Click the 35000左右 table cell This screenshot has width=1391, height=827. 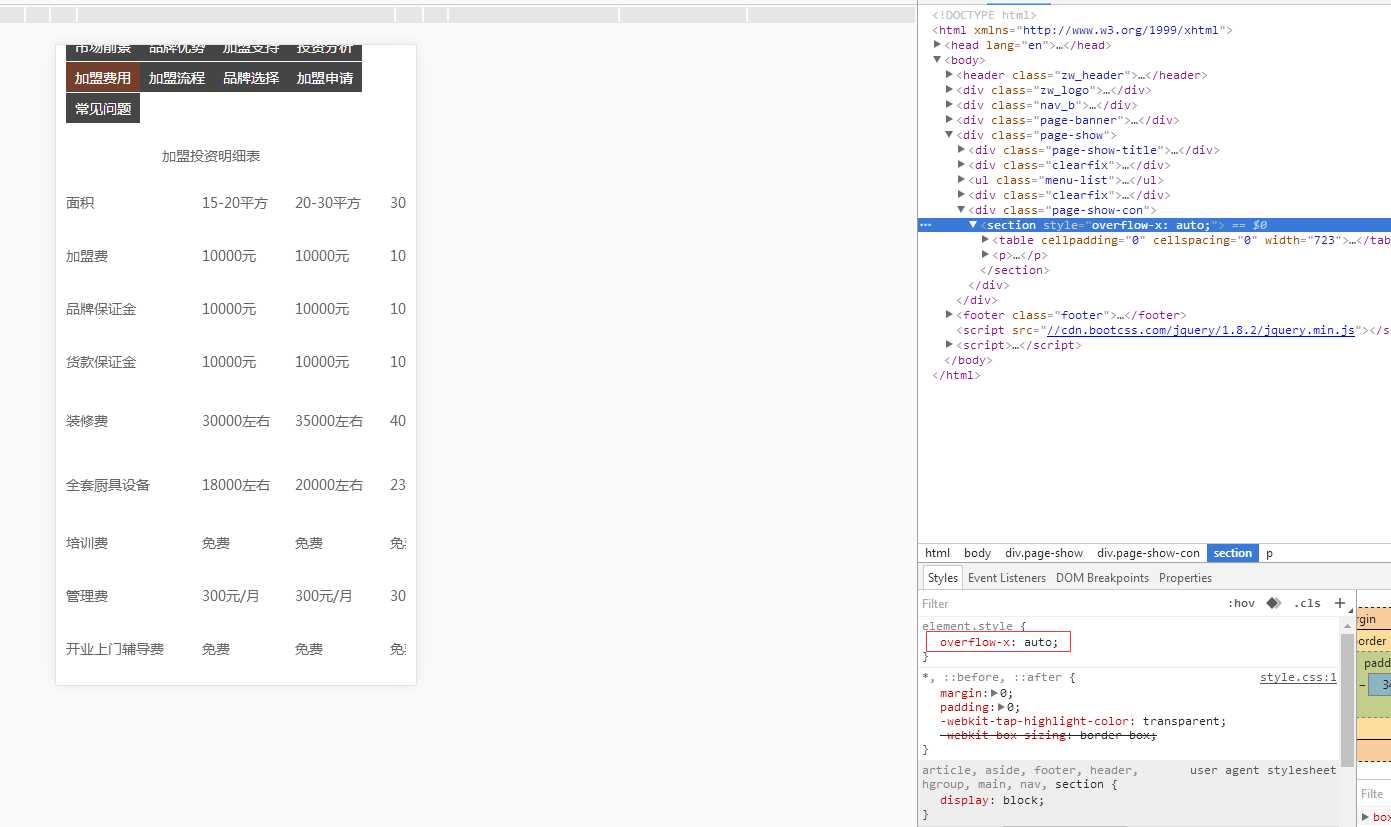click(x=329, y=421)
